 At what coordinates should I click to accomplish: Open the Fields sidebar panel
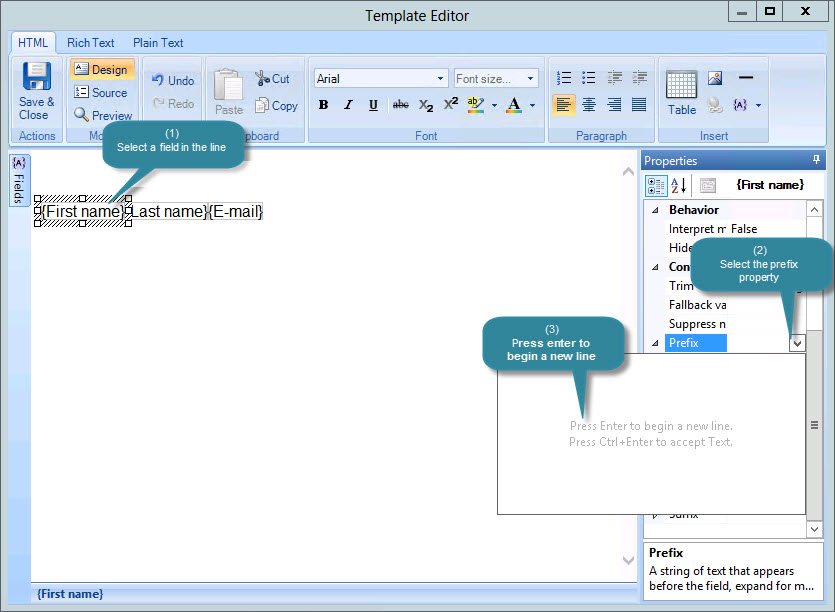(x=18, y=181)
